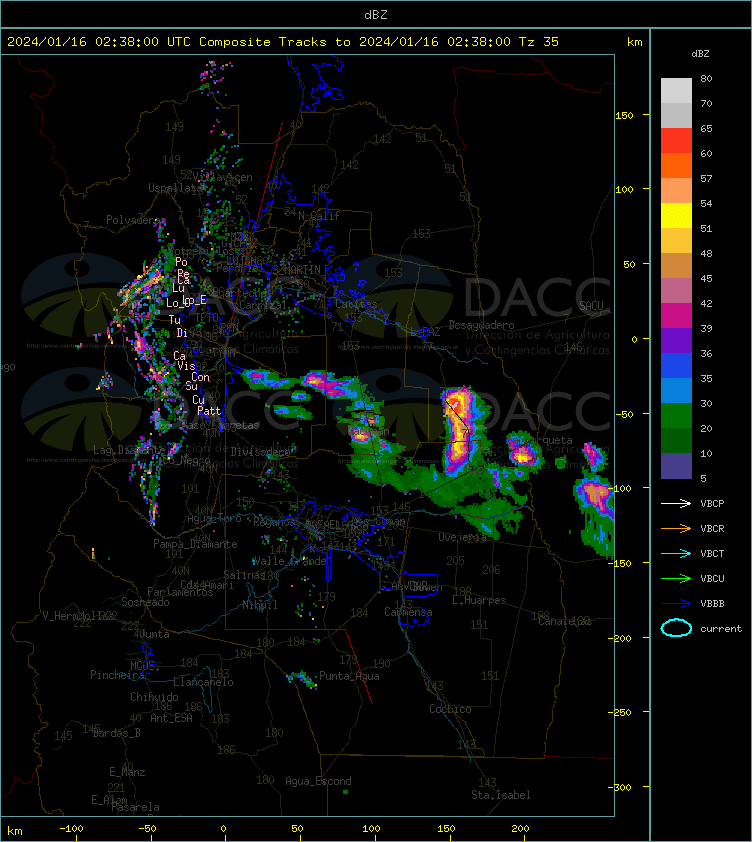
Task: Click the '80' value on color scale
Action: (x=706, y=78)
